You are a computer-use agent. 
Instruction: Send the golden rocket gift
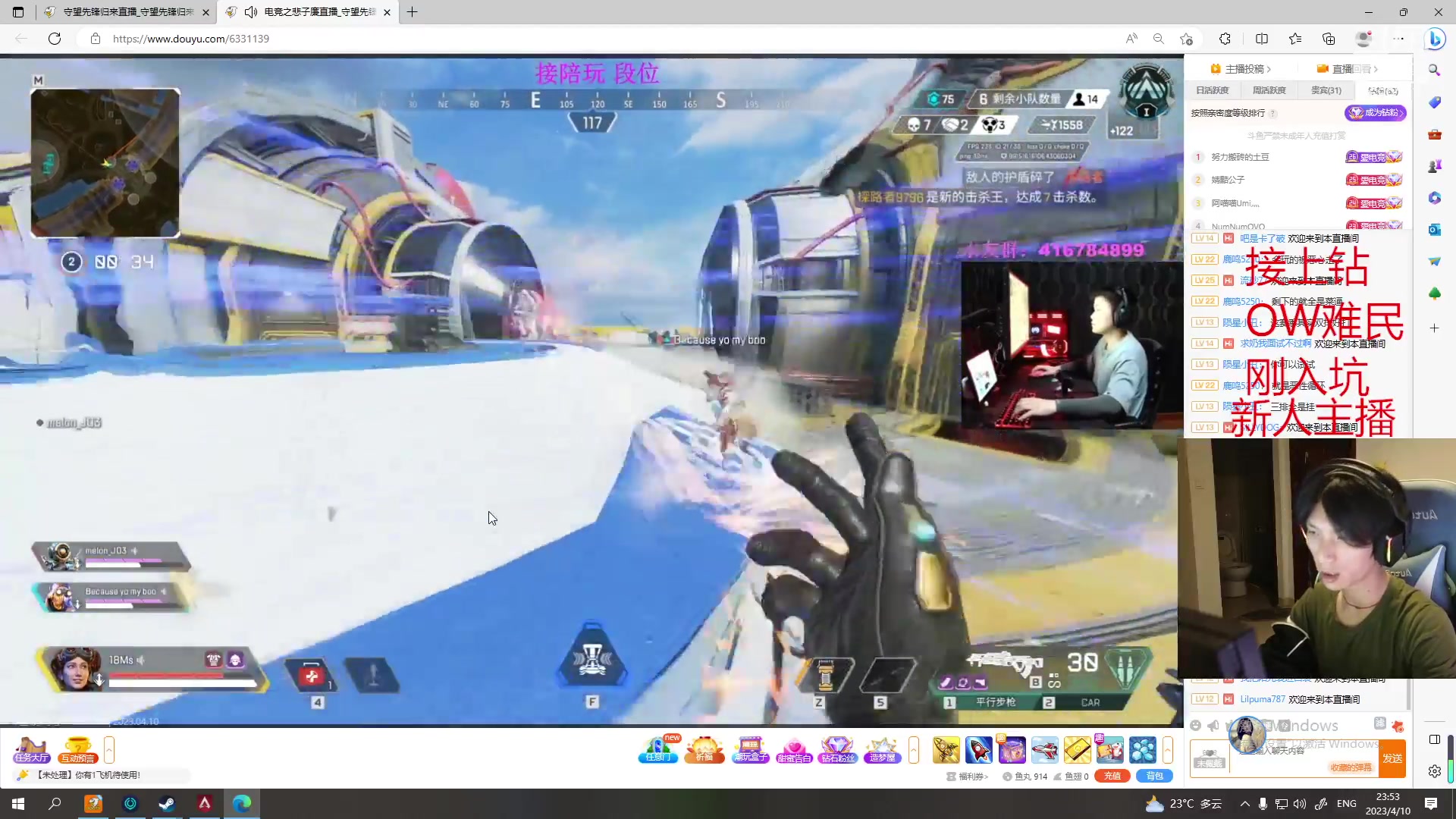(946, 750)
